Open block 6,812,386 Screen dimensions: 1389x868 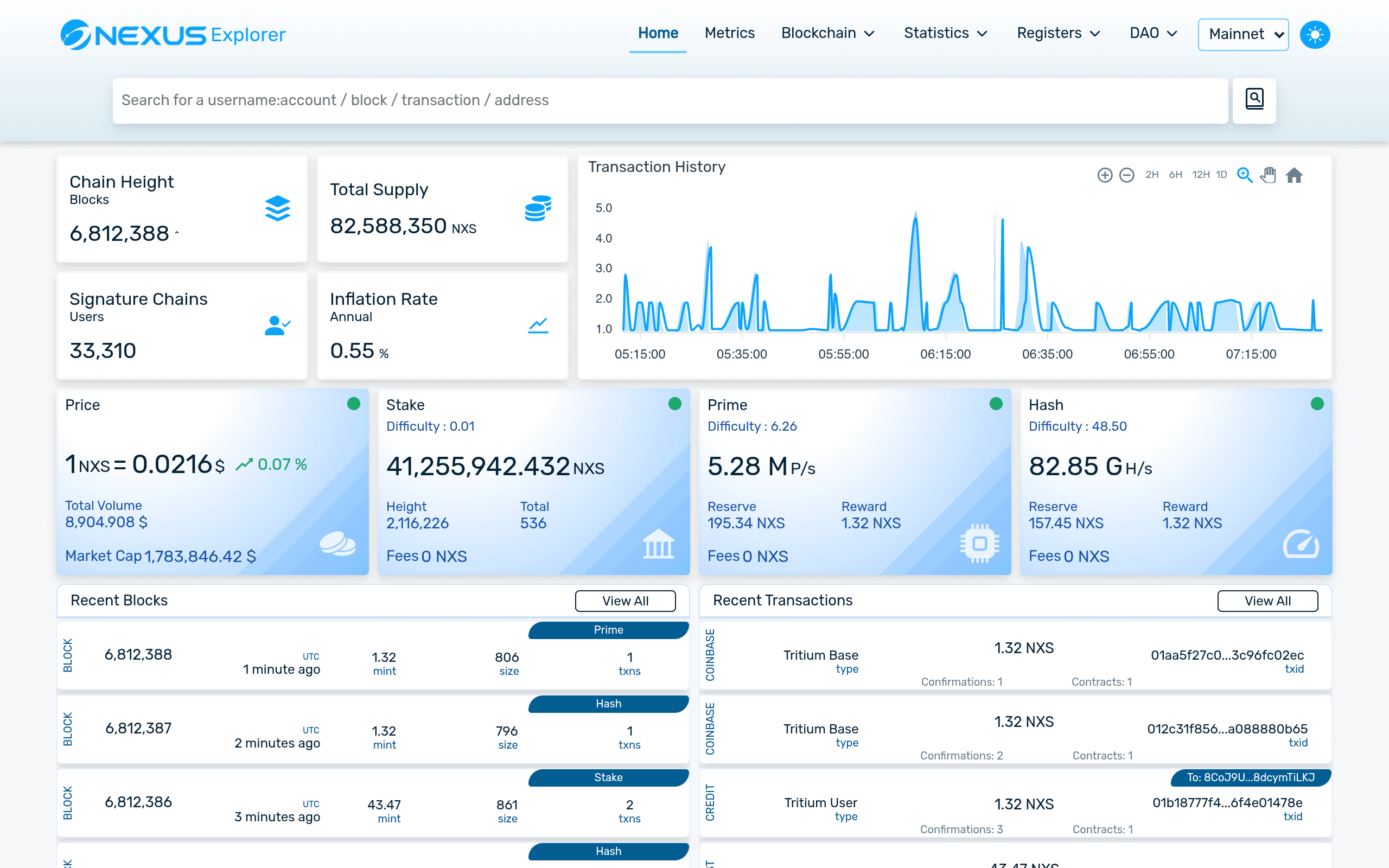click(x=138, y=802)
